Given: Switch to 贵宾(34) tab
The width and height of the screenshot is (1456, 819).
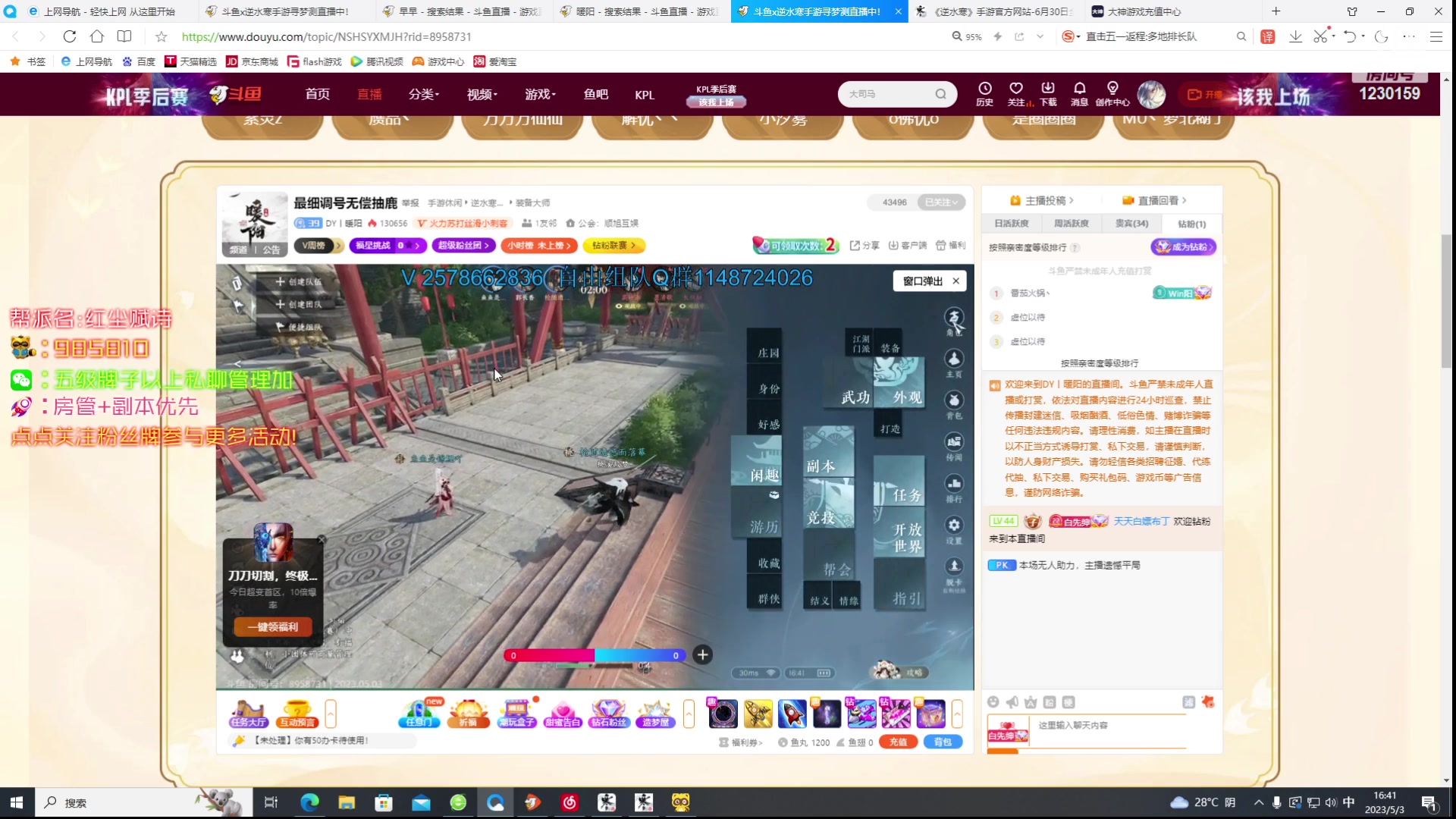Looking at the screenshot, I should click(1131, 224).
